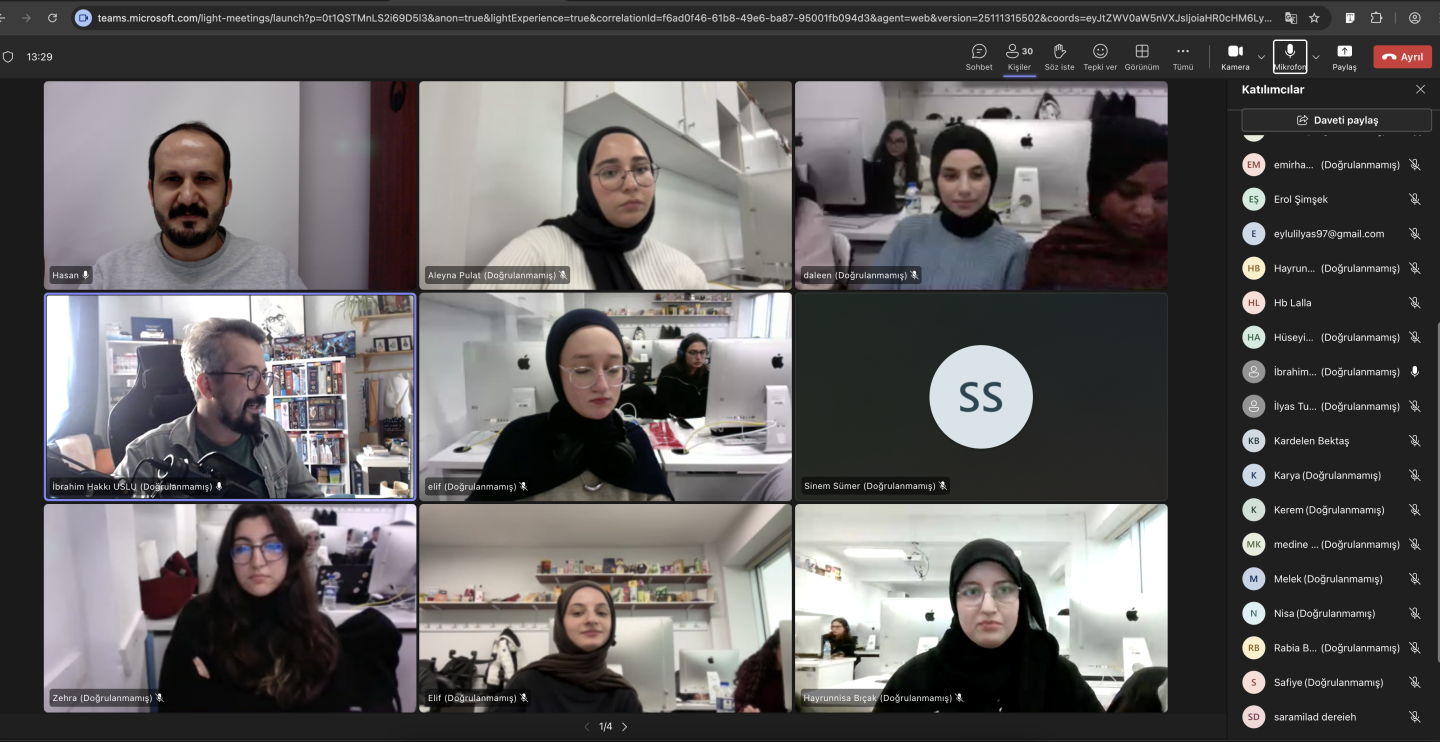
Task: Select Hb Lalla in participants list
Action: (1292, 303)
